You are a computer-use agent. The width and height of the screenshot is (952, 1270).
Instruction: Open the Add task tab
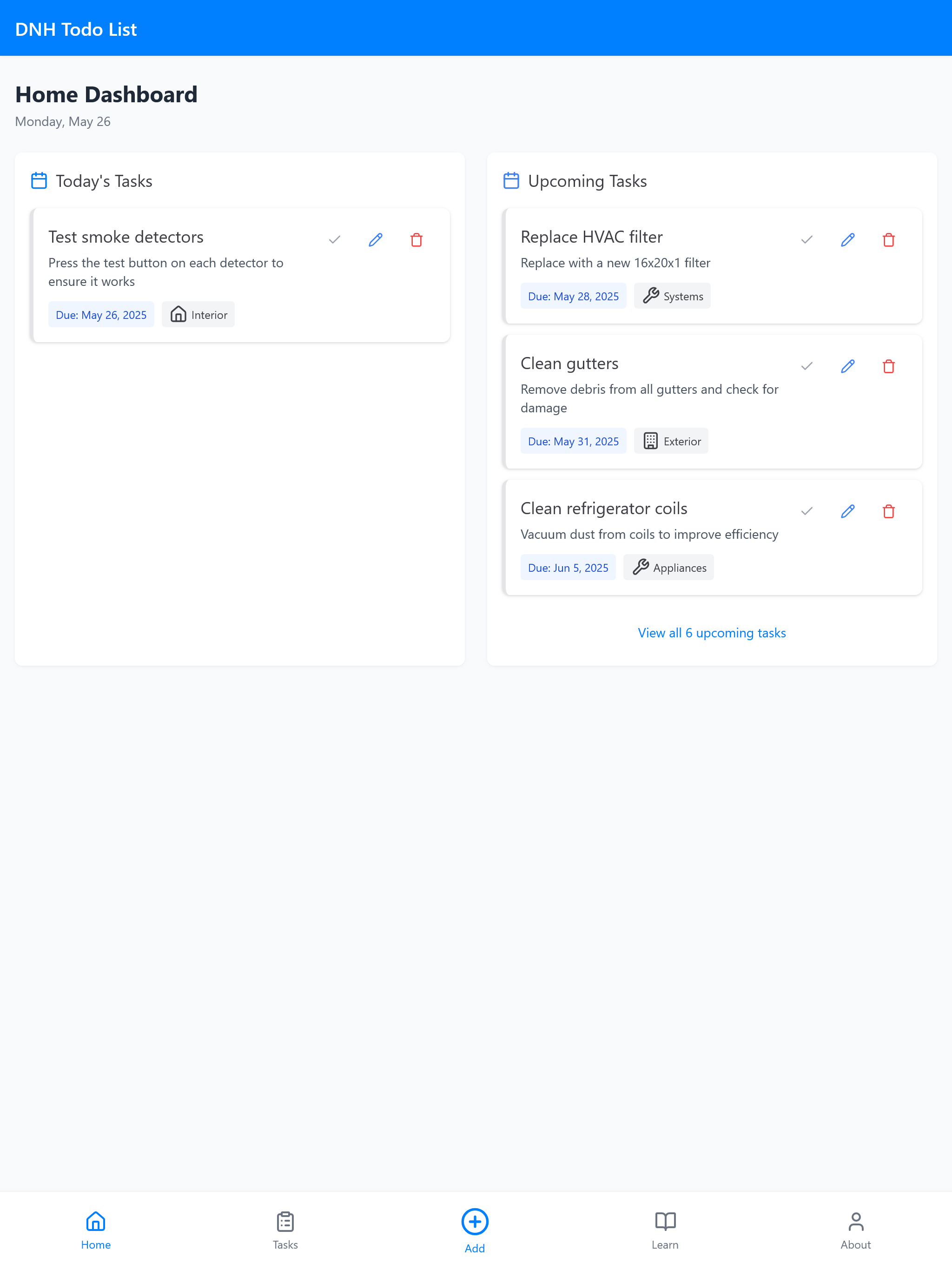coord(475,1230)
